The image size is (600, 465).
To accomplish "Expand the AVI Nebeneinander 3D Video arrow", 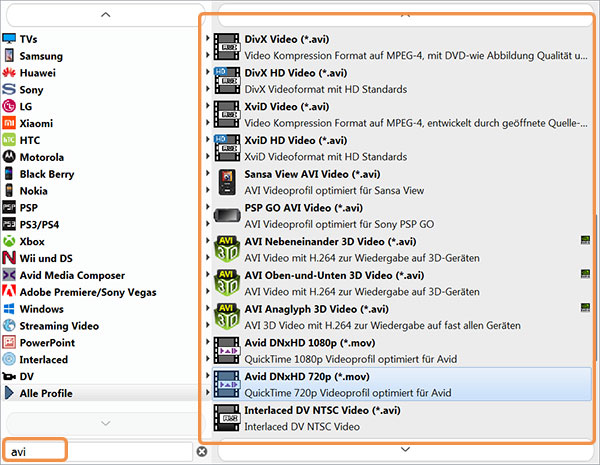I will pyautogui.click(x=207, y=240).
